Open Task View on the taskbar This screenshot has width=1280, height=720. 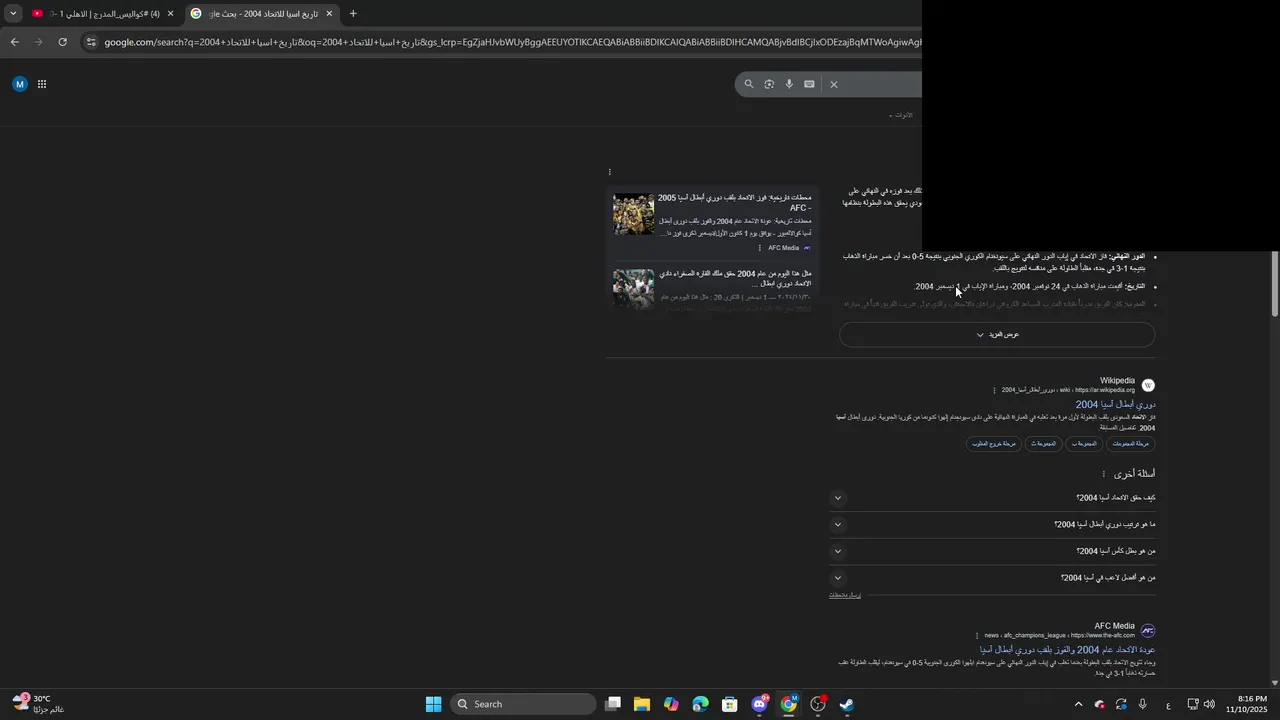613,704
